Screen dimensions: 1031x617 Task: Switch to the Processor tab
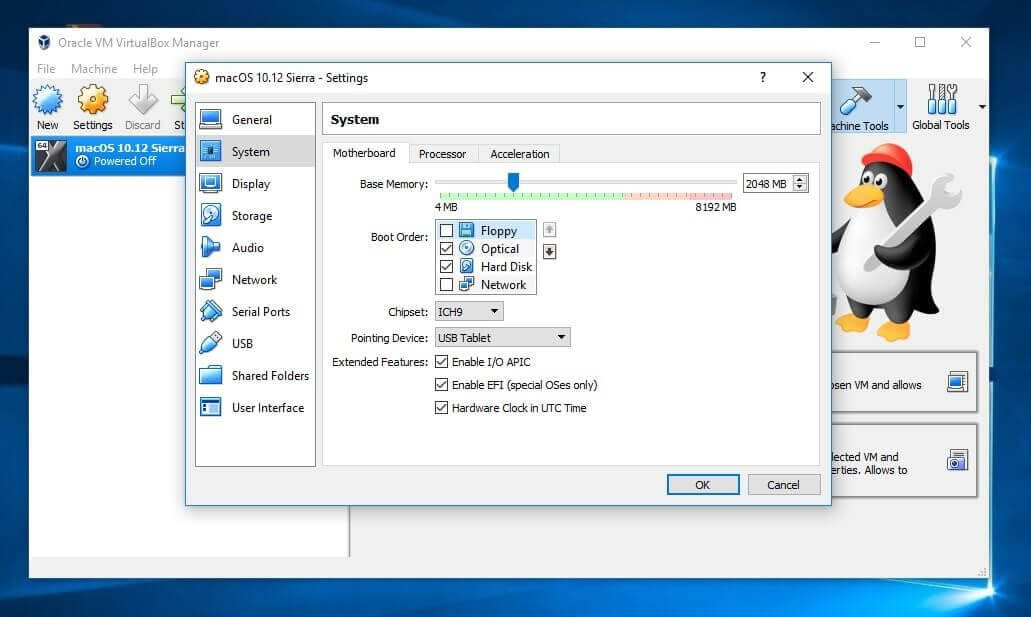pos(443,154)
